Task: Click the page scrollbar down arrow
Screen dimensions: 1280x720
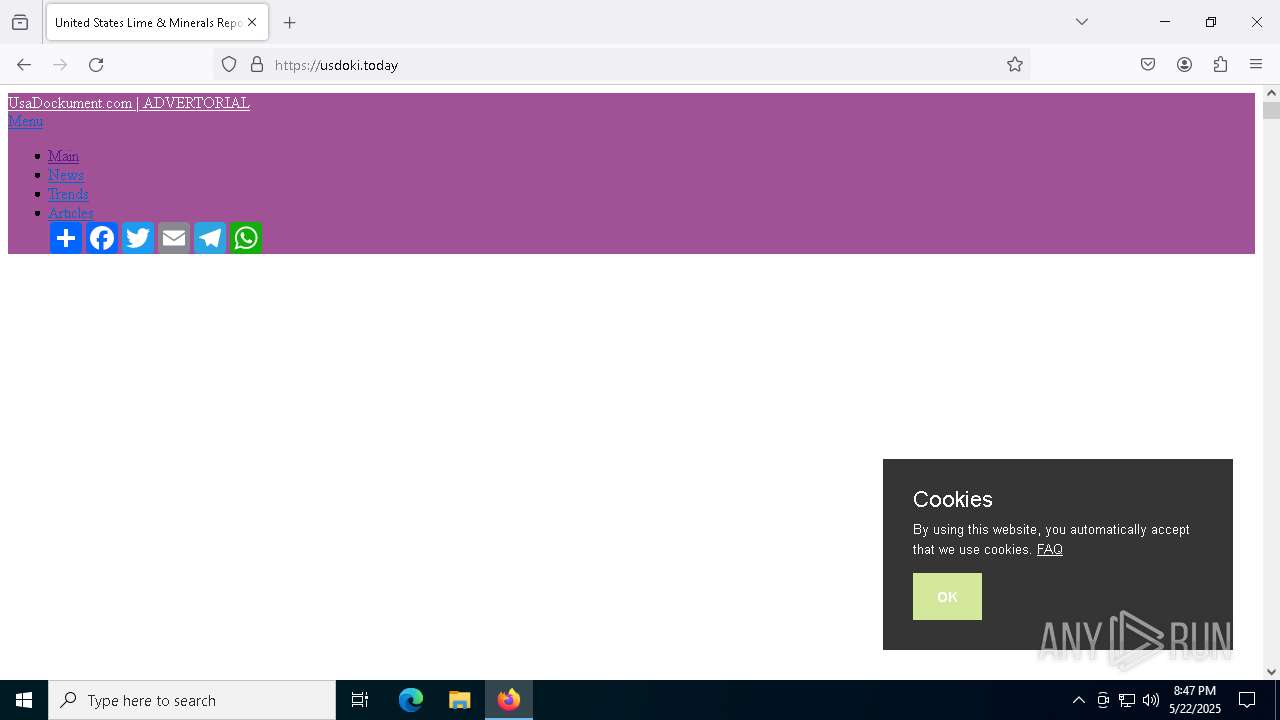Action: click(1271, 672)
